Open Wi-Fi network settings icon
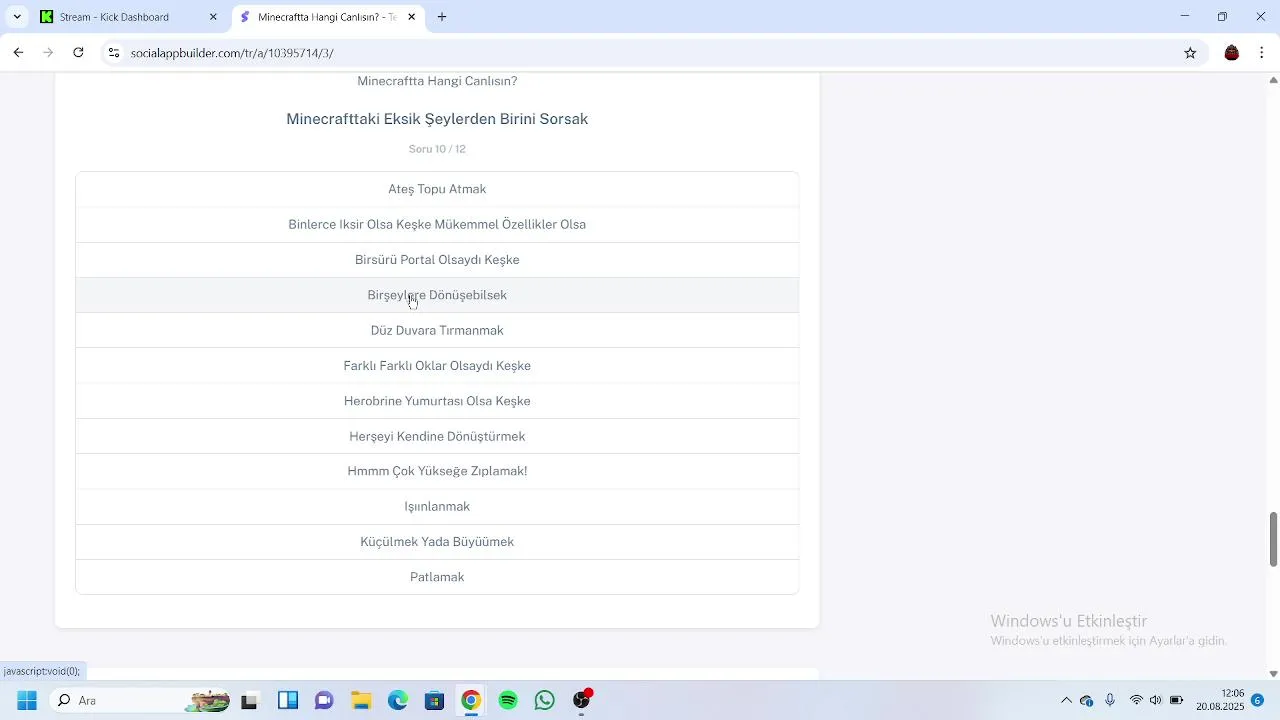 click(1136, 700)
